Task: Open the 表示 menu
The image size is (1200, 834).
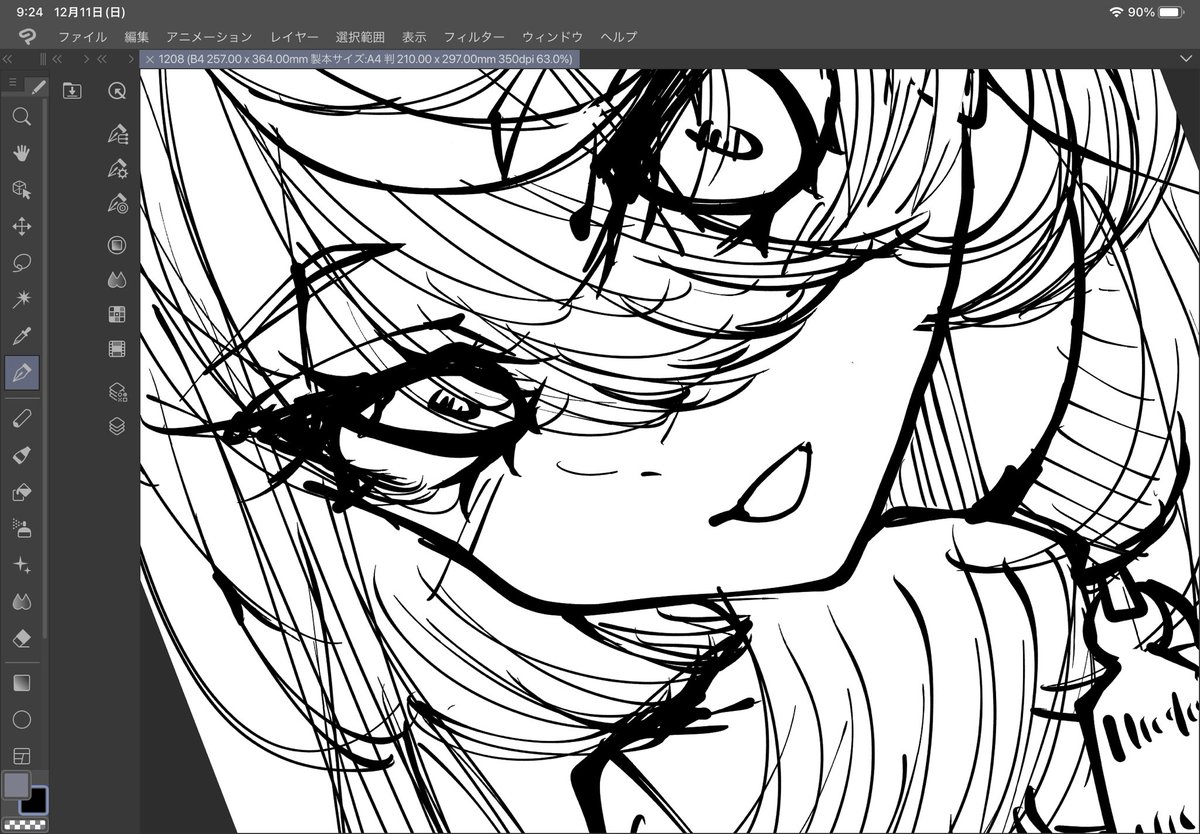Action: (x=414, y=36)
